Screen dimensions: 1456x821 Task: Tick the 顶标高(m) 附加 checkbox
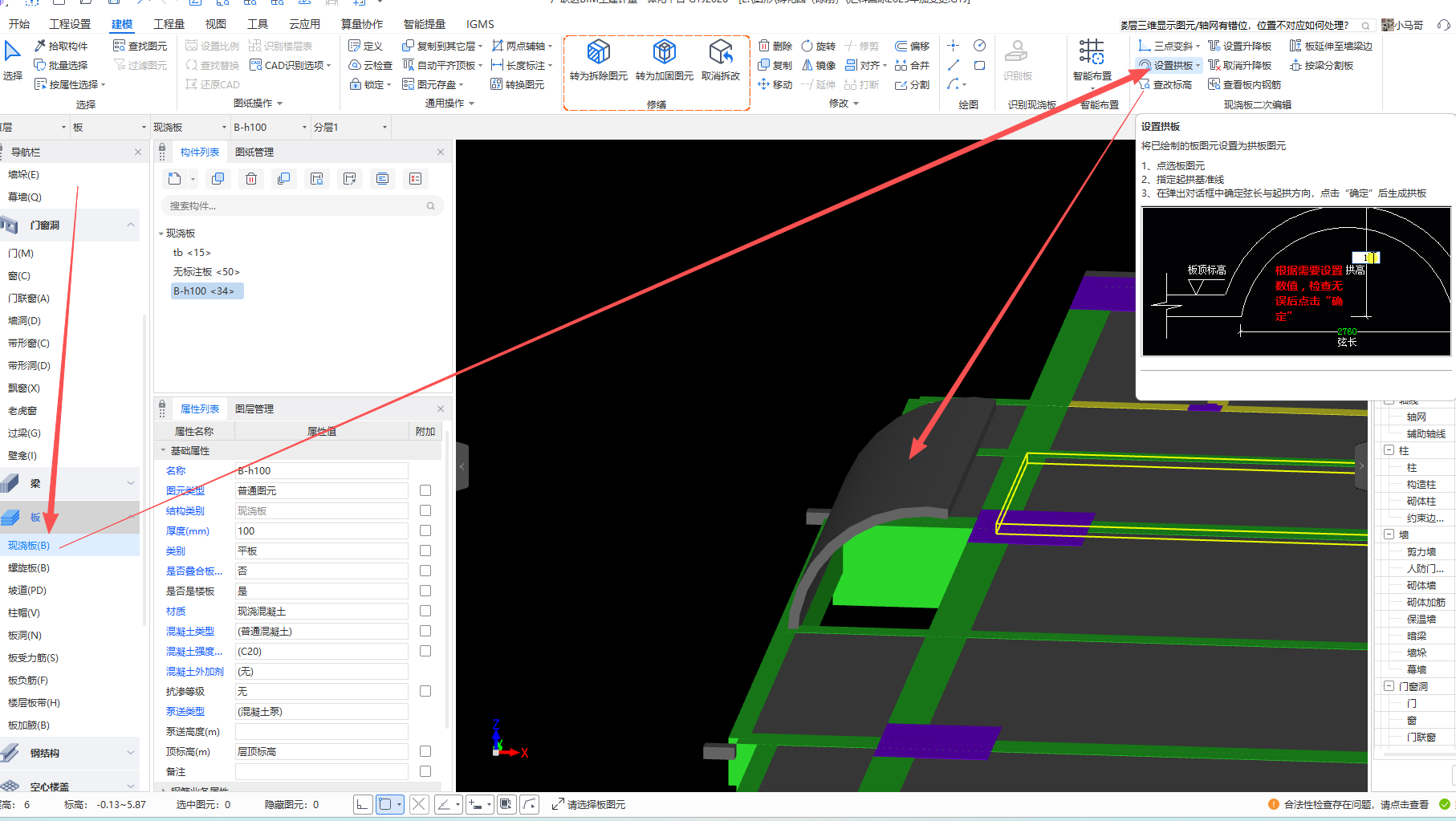[425, 751]
